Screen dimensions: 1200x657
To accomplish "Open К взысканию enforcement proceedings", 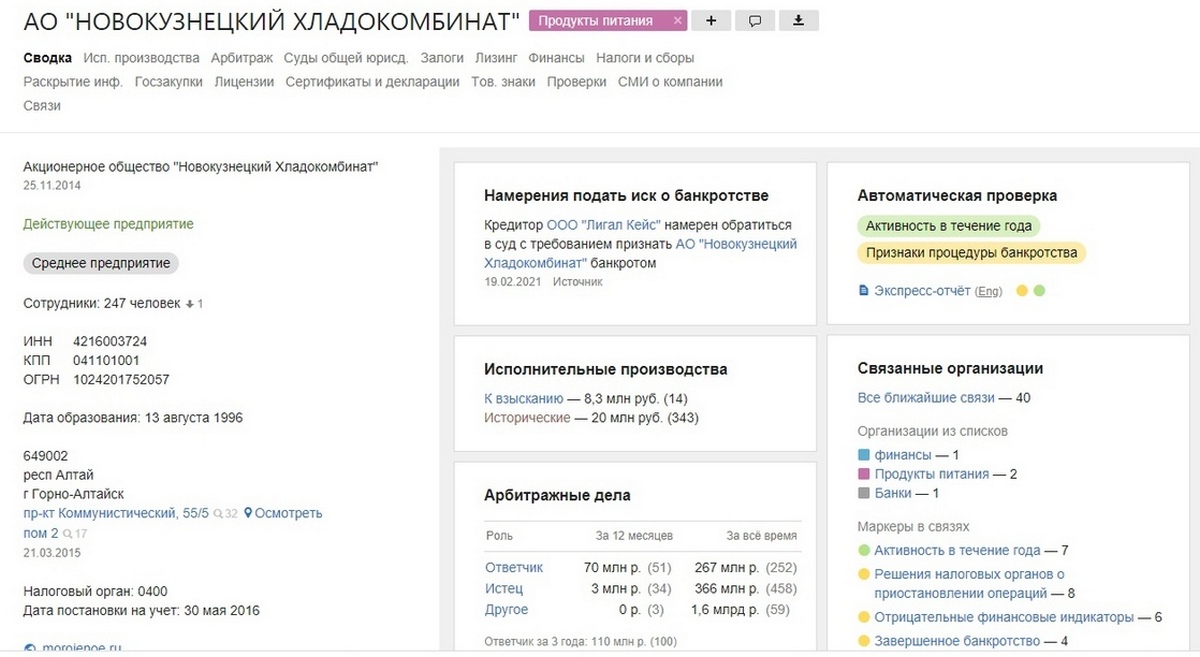I will click(x=522, y=398).
